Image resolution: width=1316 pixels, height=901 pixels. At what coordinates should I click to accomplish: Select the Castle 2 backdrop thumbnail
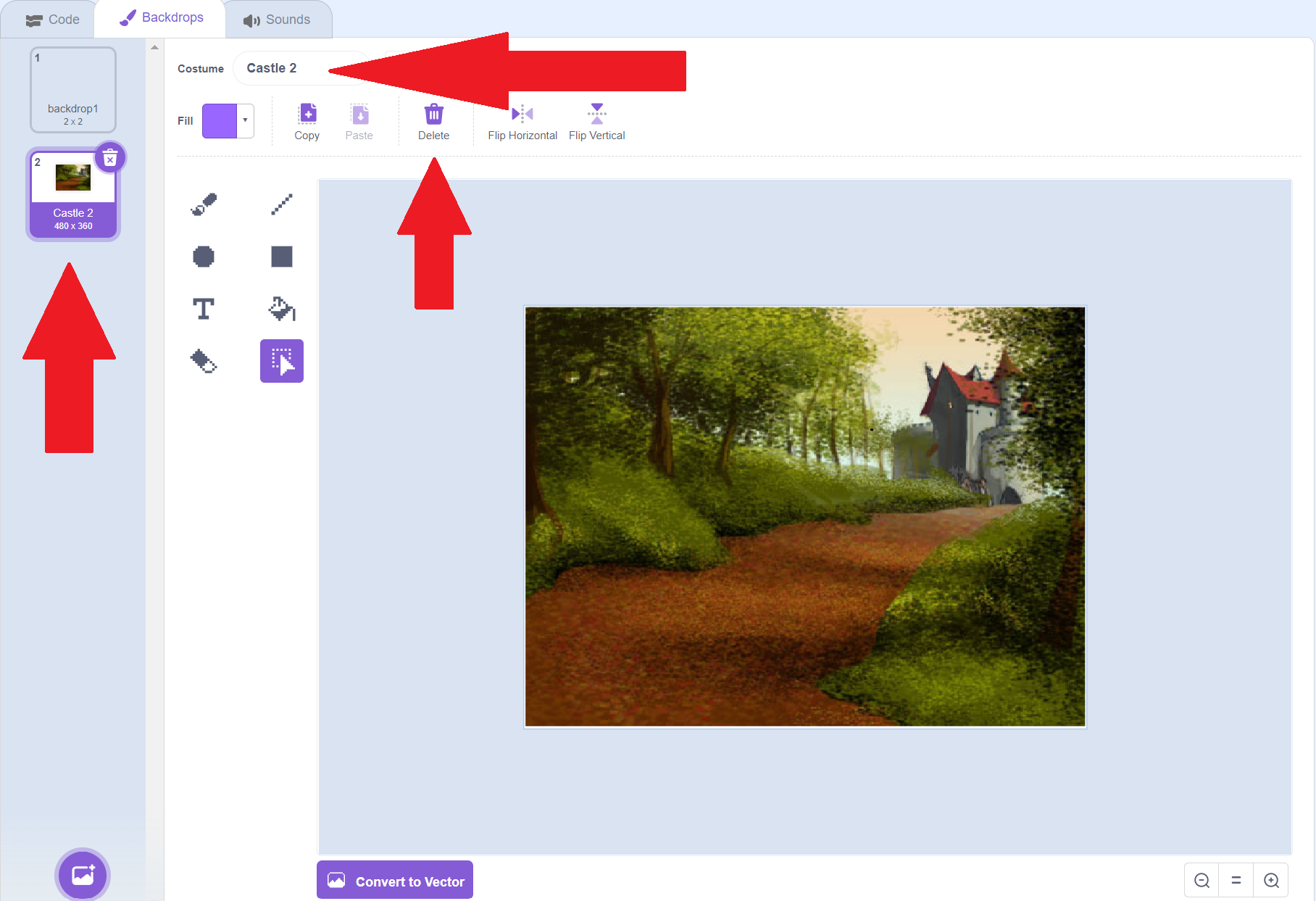pyautogui.click(x=73, y=194)
